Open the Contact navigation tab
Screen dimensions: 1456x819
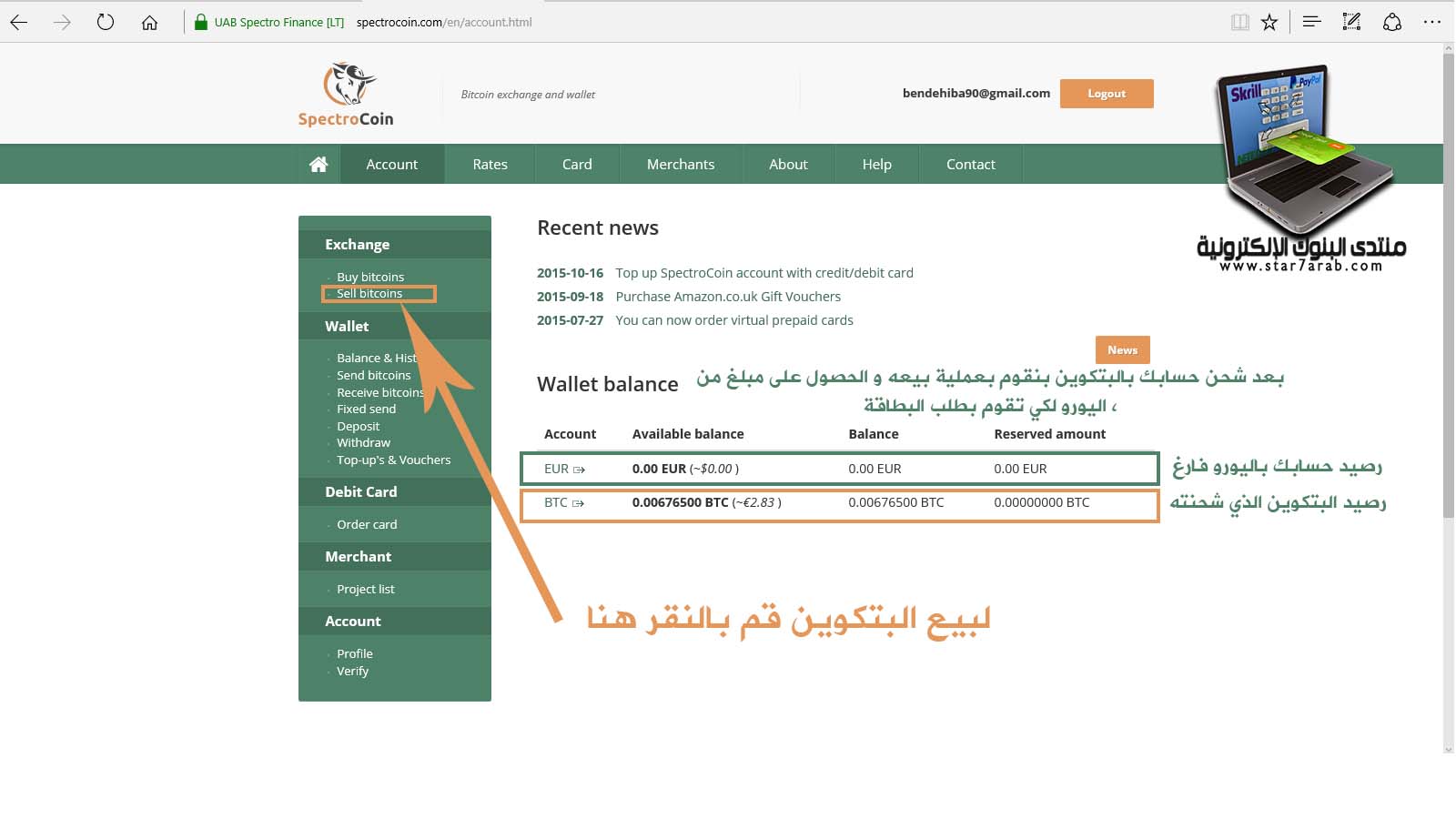[971, 164]
